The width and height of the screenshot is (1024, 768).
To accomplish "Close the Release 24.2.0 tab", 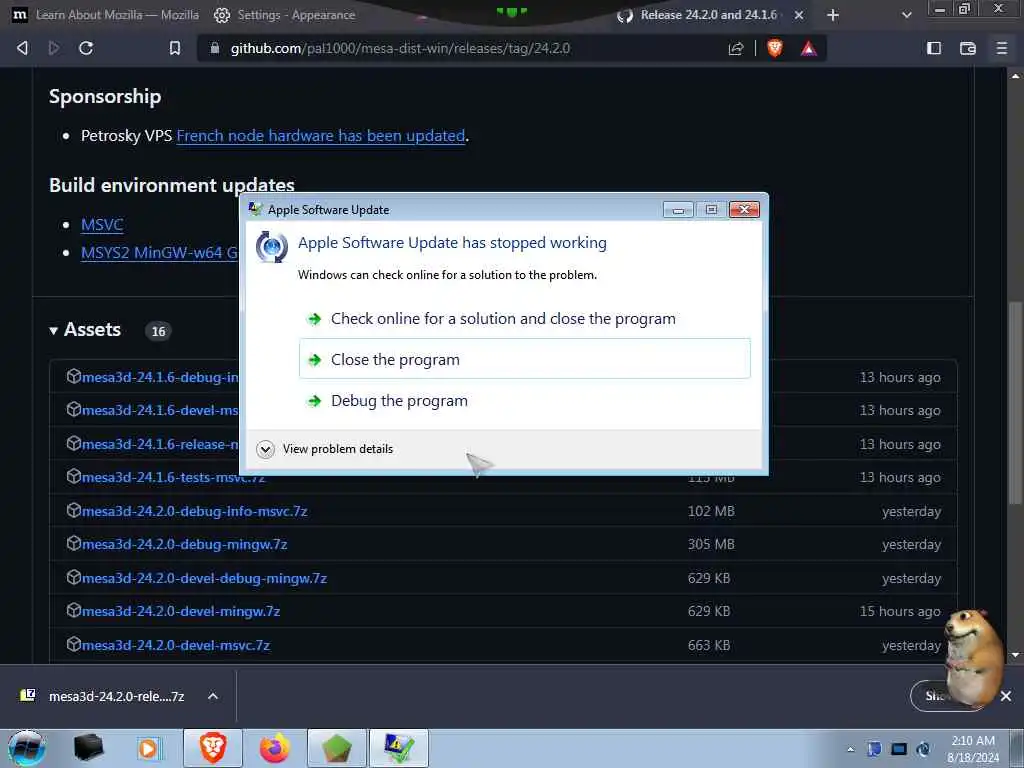I will point(799,15).
